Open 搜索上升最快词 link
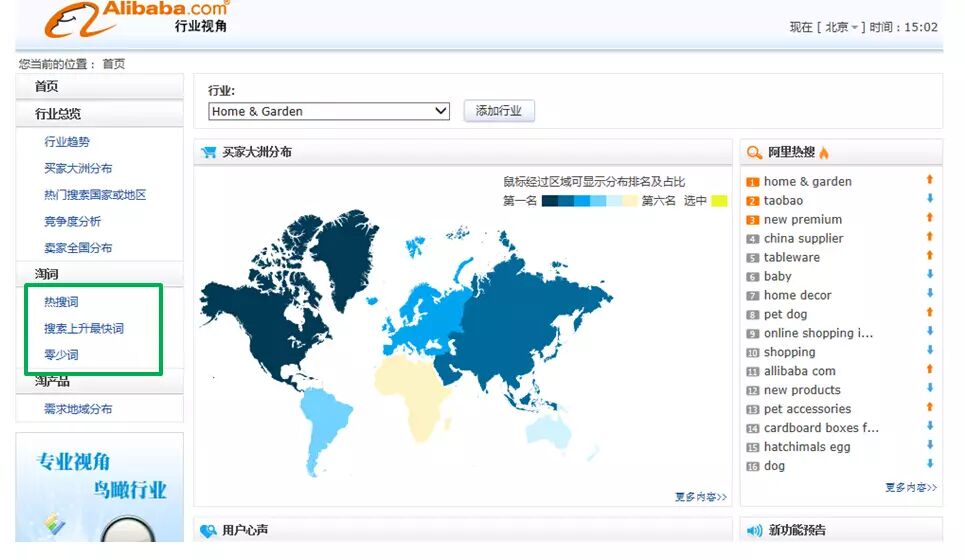Viewport: 965px width, 560px height. [x=84, y=328]
